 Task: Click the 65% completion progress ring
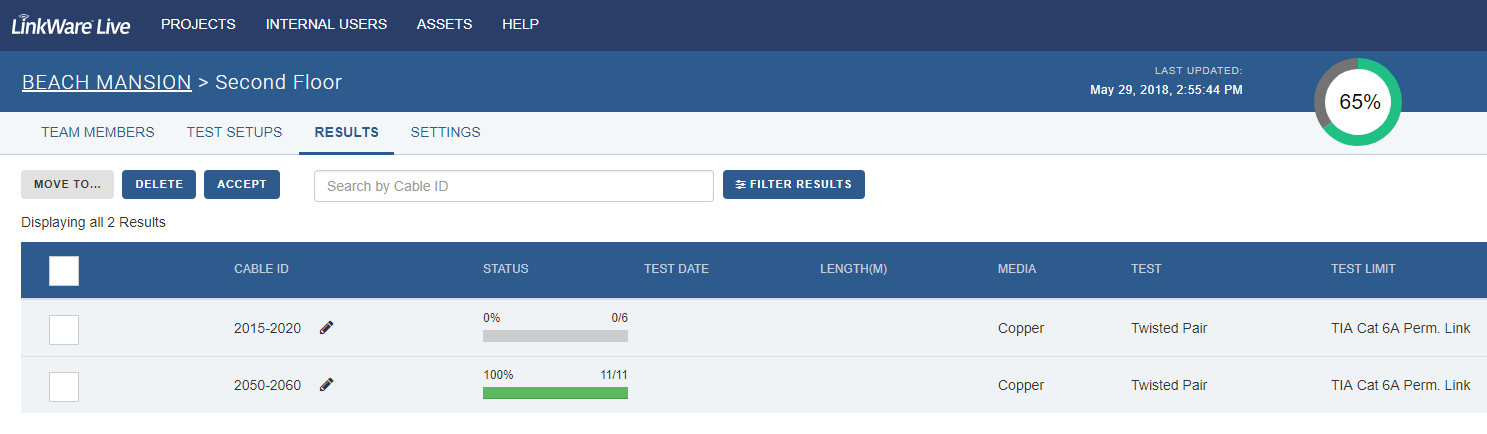[1358, 102]
